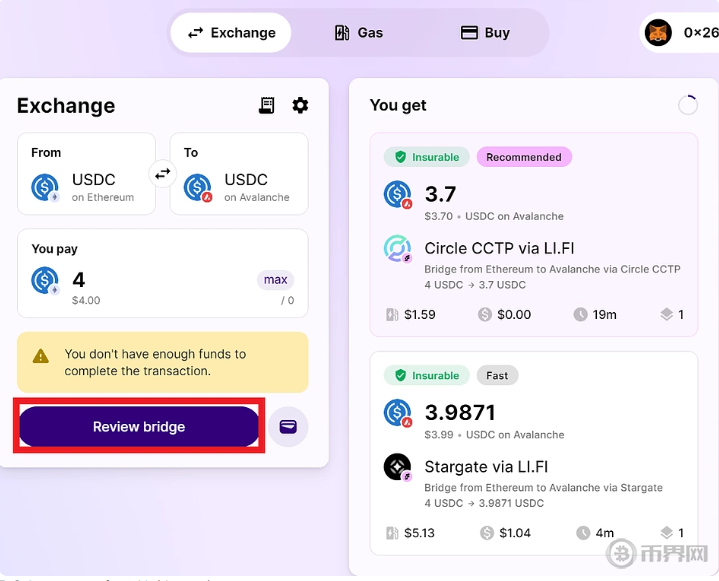Screen dimensions: 719x581
Task: Switch to the Gas tab
Action: tap(358, 33)
